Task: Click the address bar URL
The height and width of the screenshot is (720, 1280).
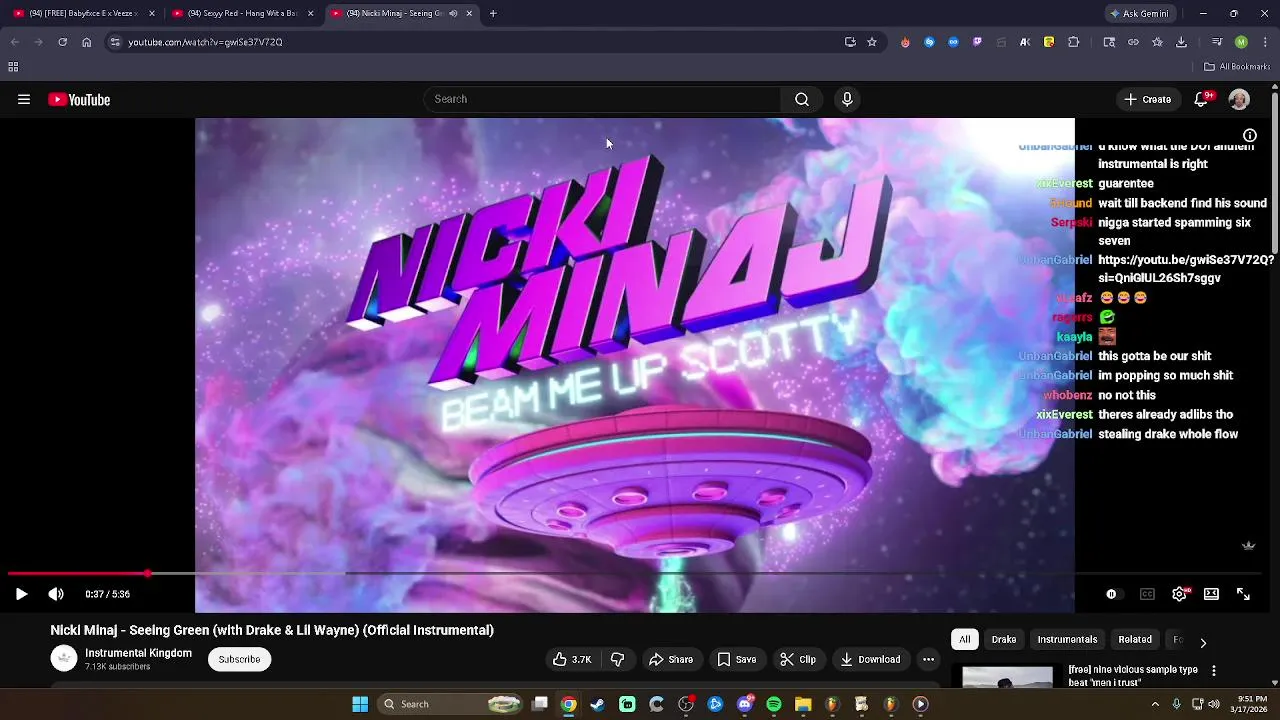Action: pos(205,42)
